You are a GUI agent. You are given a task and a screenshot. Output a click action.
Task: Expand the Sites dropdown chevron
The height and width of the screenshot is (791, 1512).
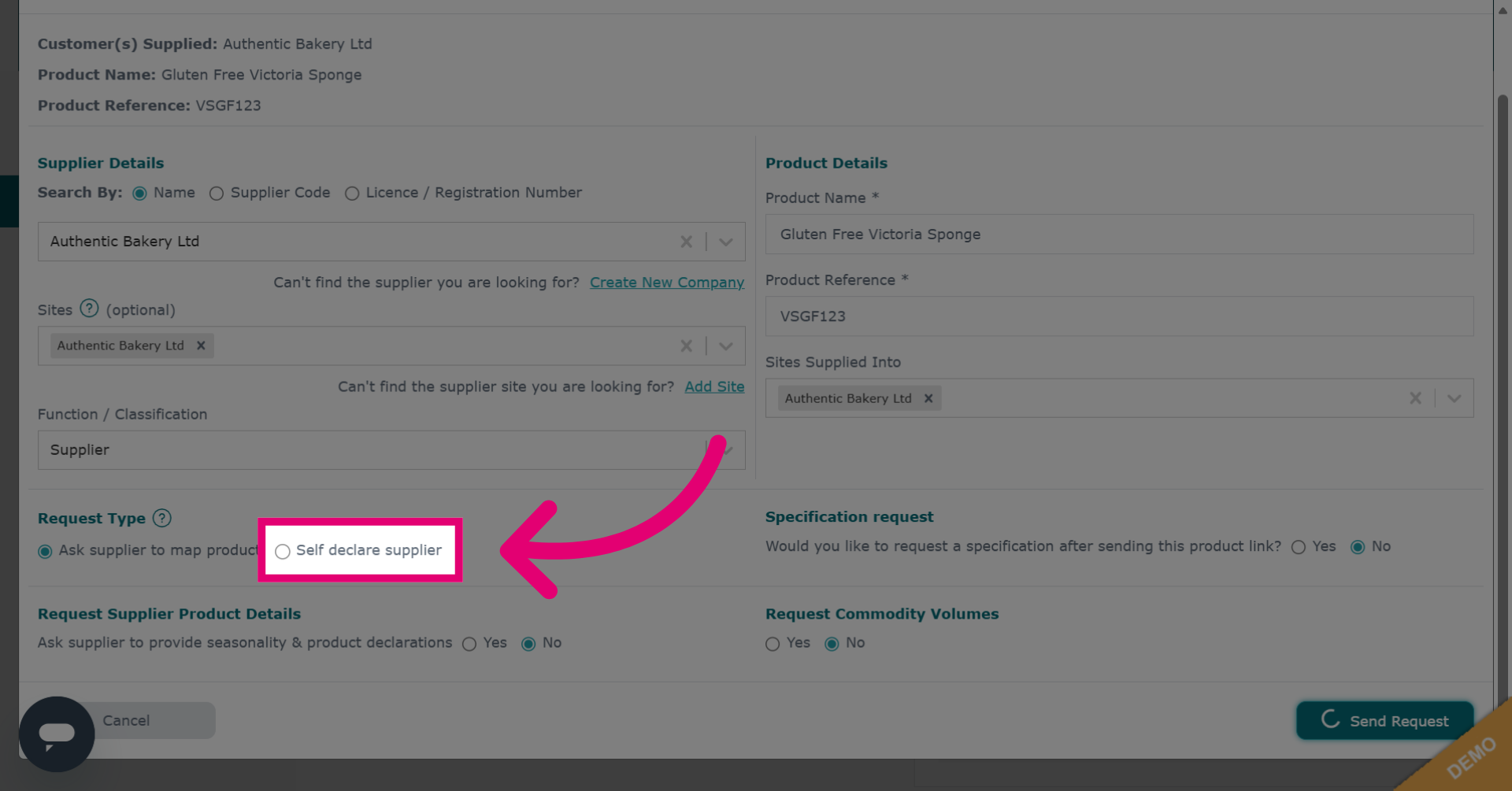[x=725, y=346]
